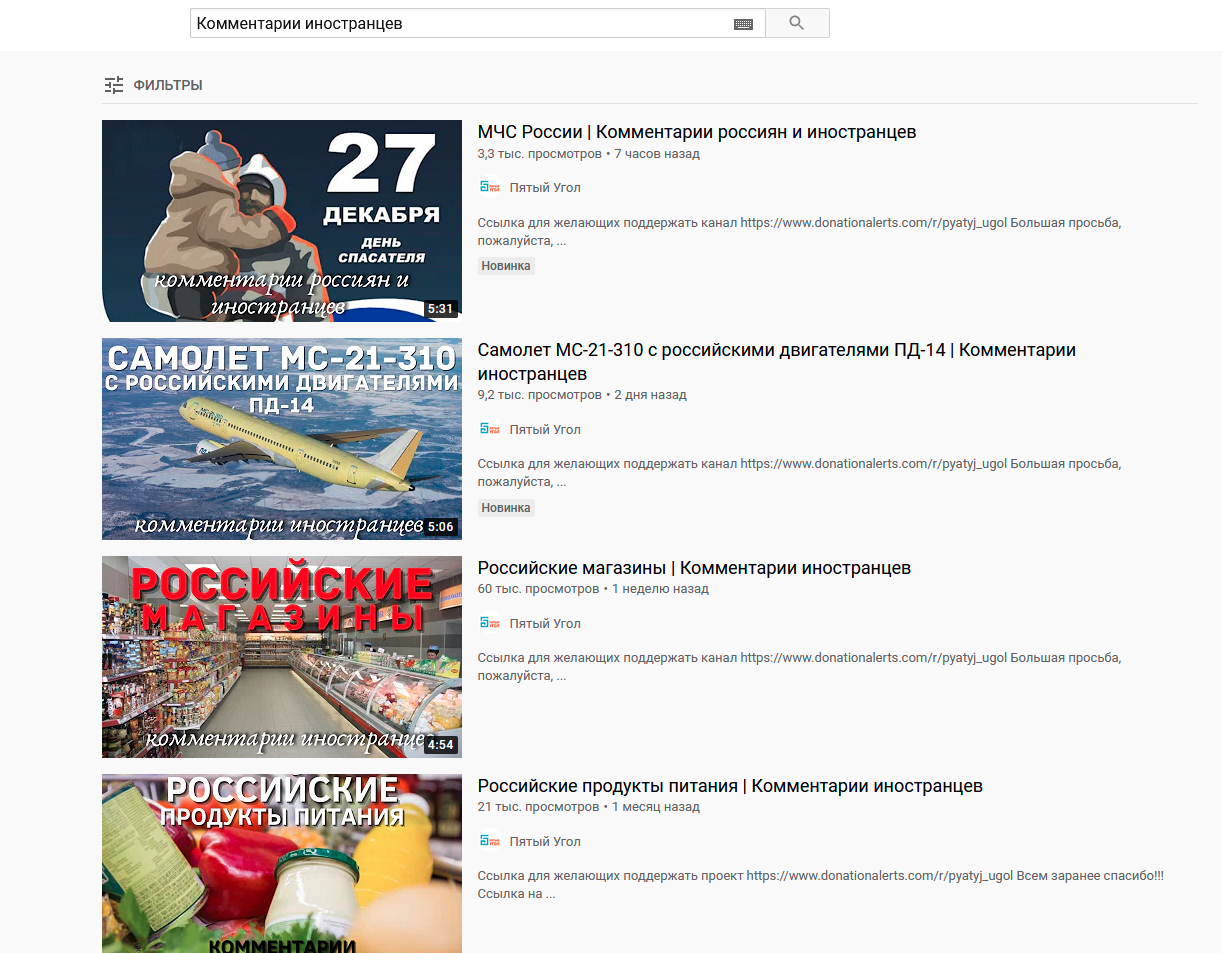This screenshot has width=1222, height=953.
Task: Click description text under Российские магазины video
Action: click(x=800, y=667)
